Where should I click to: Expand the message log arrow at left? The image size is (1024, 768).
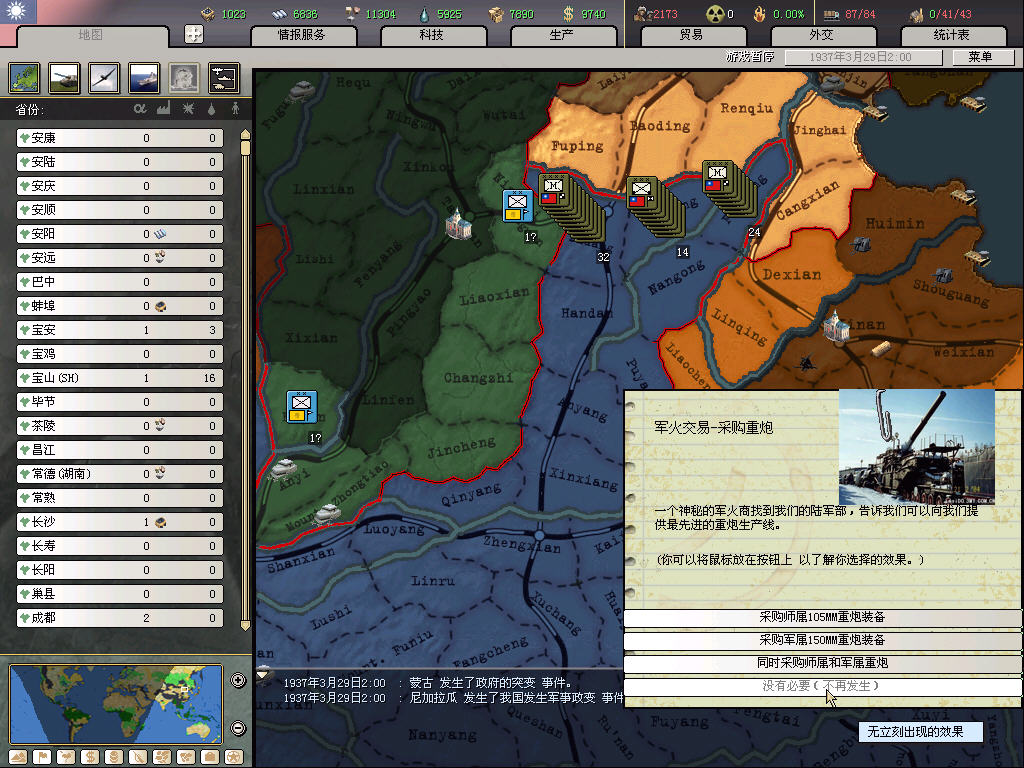click(x=264, y=674)
